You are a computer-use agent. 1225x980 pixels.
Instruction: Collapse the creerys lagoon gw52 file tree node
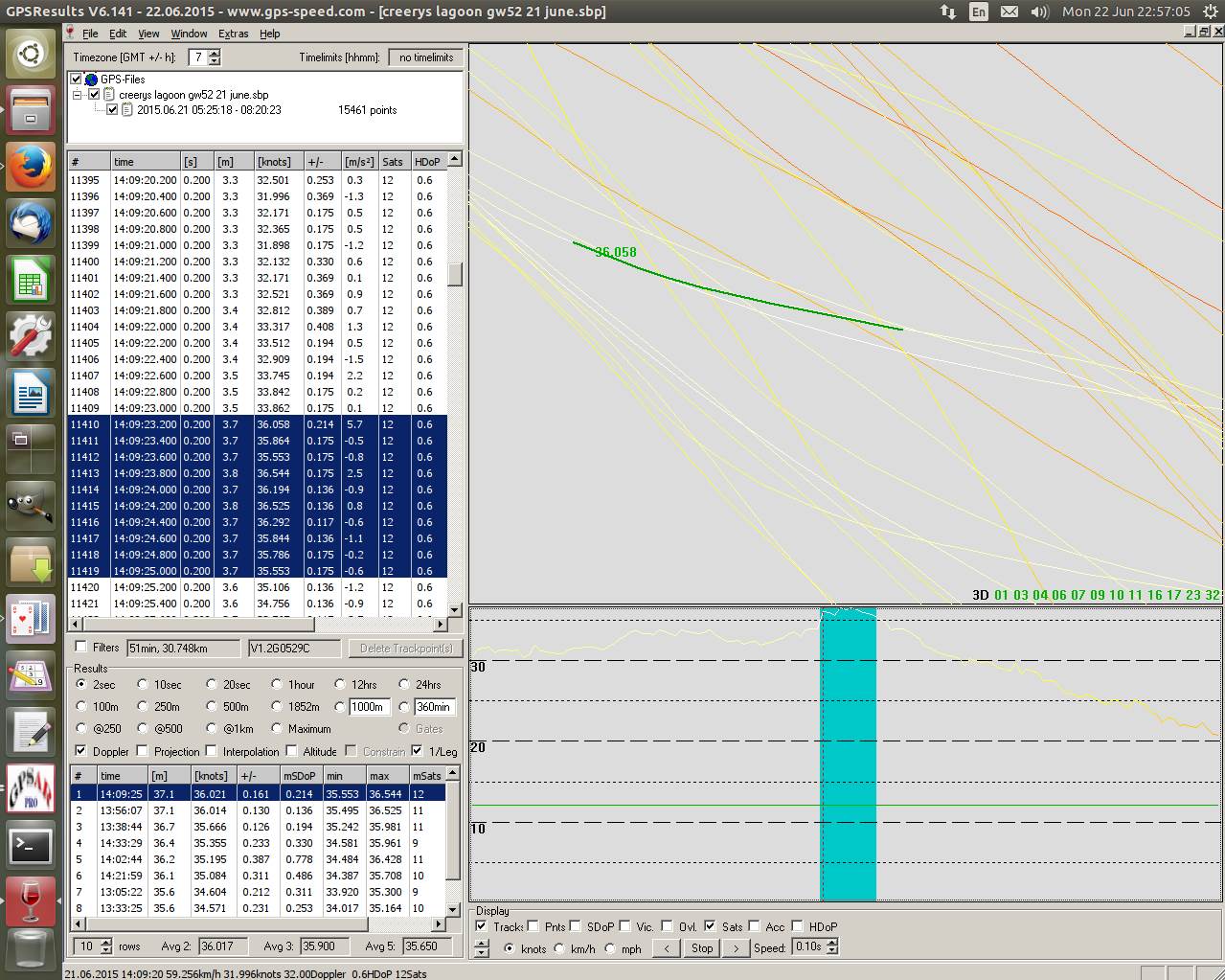pos(77,95)
